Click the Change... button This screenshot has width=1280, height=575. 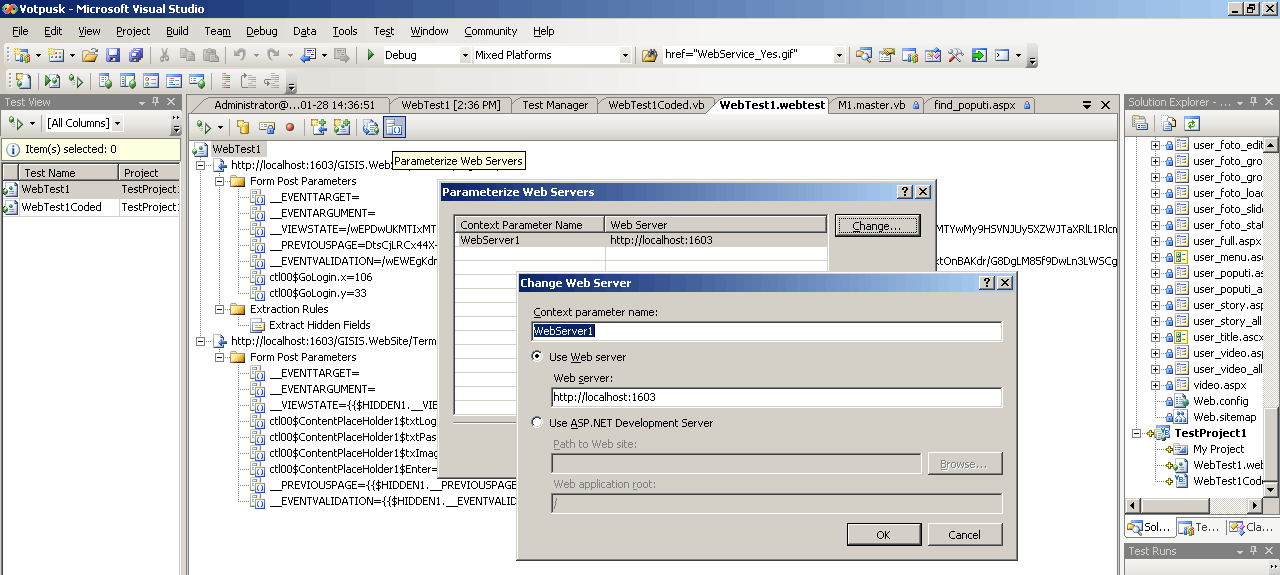[x=877, y=226]
